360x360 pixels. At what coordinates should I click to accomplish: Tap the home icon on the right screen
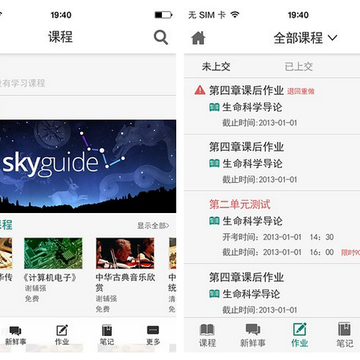point(198,38)
